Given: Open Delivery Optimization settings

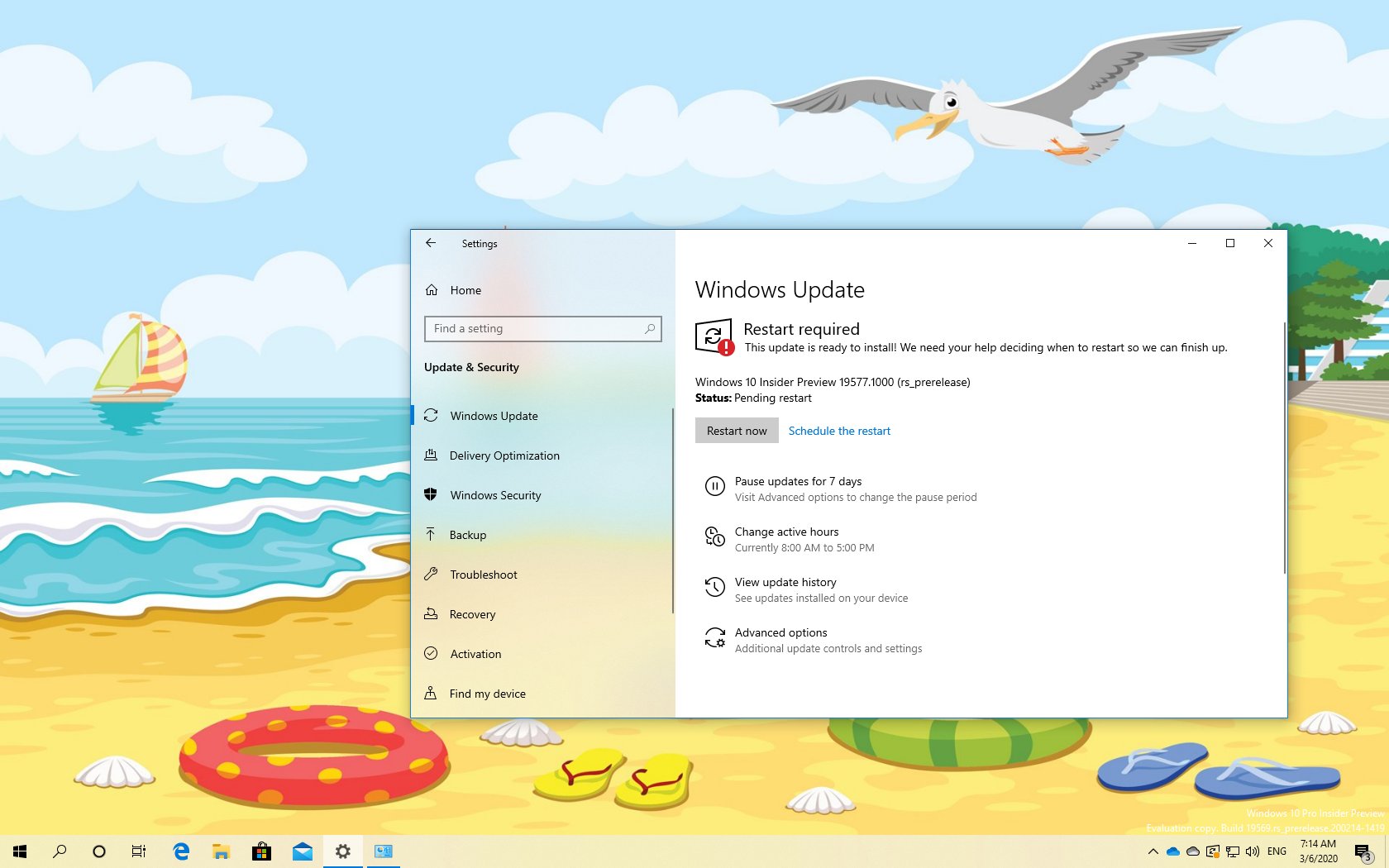Looking at the screenshot, I should [542, 455].
